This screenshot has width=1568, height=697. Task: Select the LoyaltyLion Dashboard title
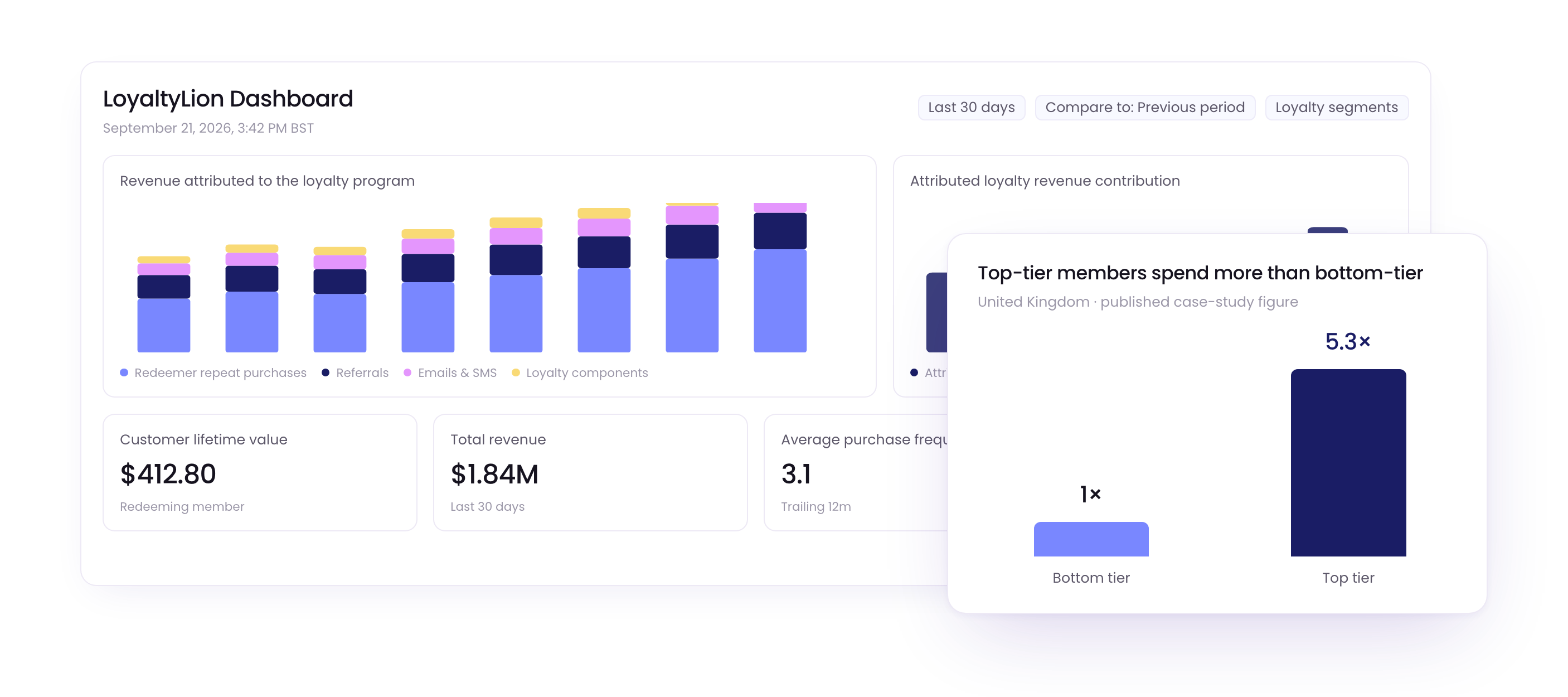227,99
